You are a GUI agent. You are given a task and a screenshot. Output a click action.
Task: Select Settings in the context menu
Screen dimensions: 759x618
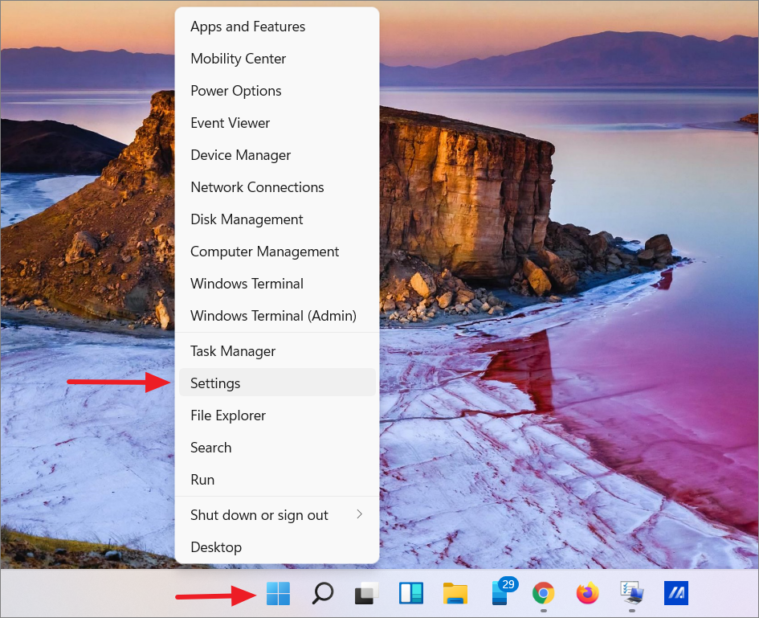click(x=277, y=383)
